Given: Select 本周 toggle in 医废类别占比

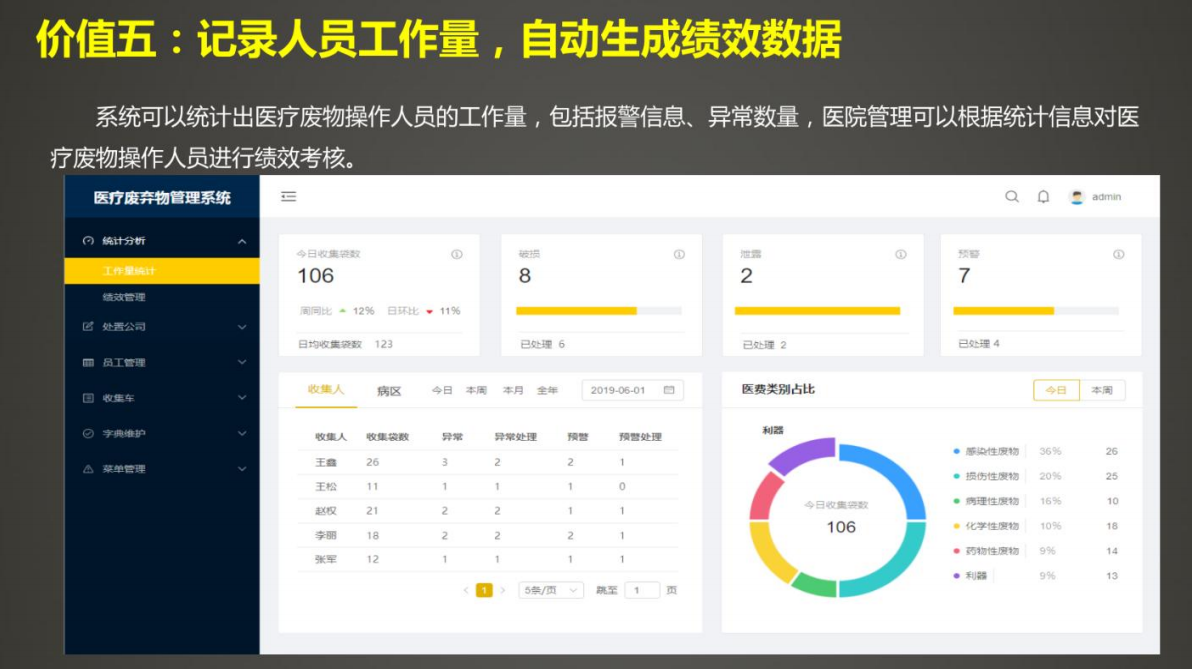Looking at the screenshot, I should (1102, 390).
